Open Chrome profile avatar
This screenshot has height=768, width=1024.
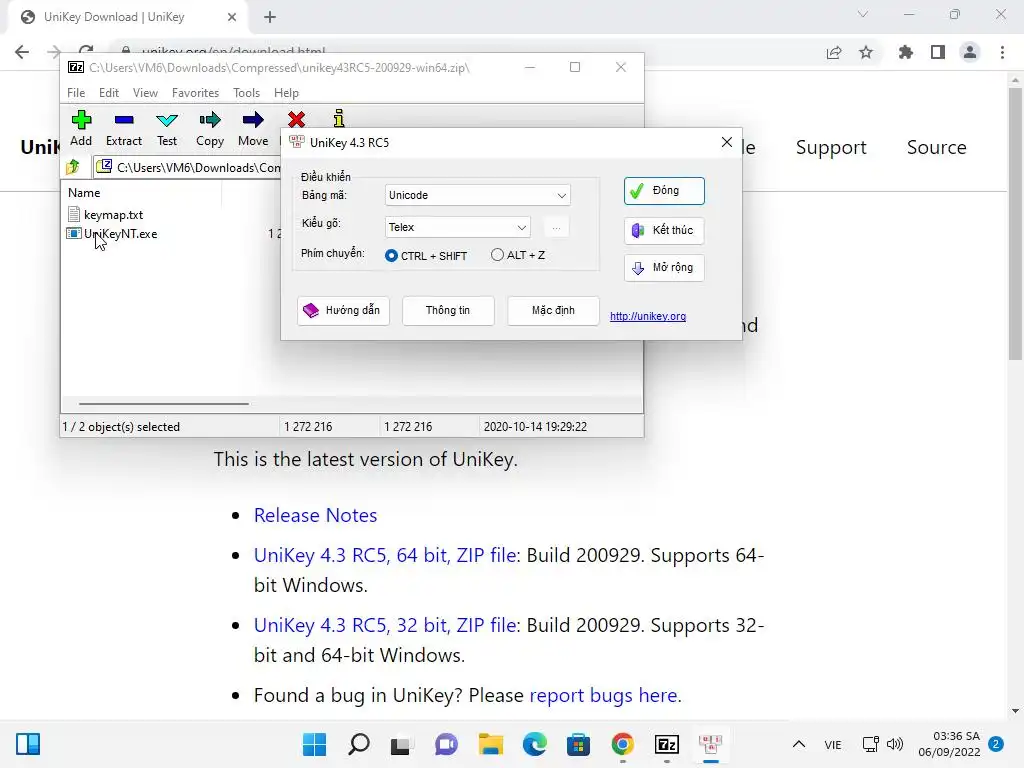(970, 52)
